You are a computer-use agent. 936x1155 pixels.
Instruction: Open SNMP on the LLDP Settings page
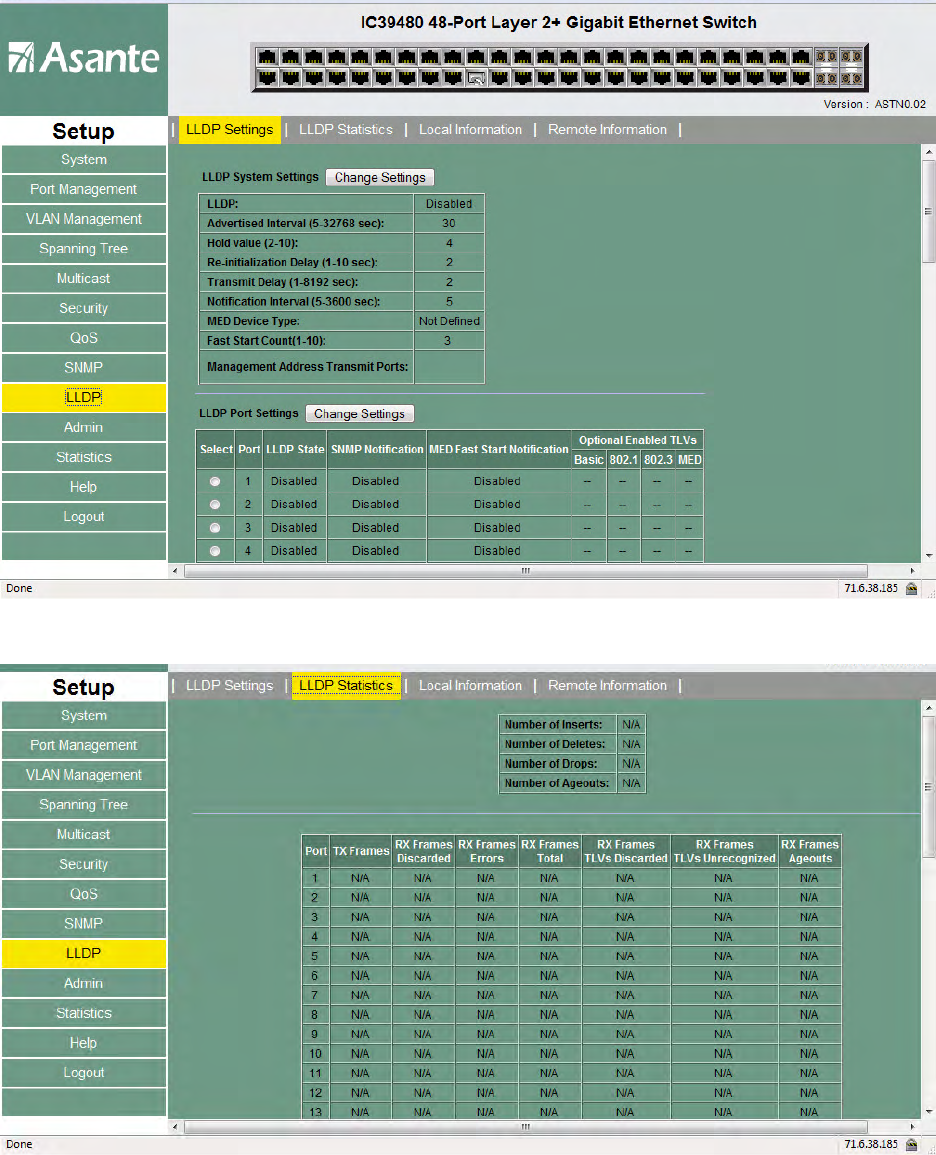84,368
